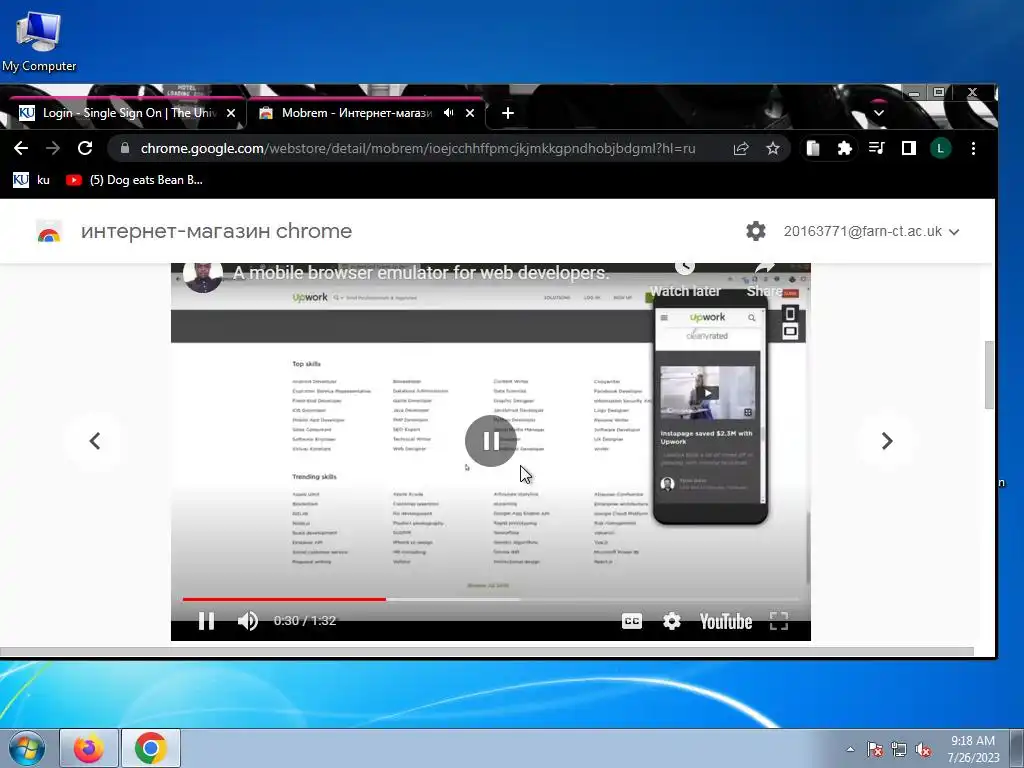The width and height of the screenshot is (1024, 768).
Task: Expand the 20163771@farn-ct.ac.uk account dropdown
Action: pyautogui.click(x=871, y=231)
